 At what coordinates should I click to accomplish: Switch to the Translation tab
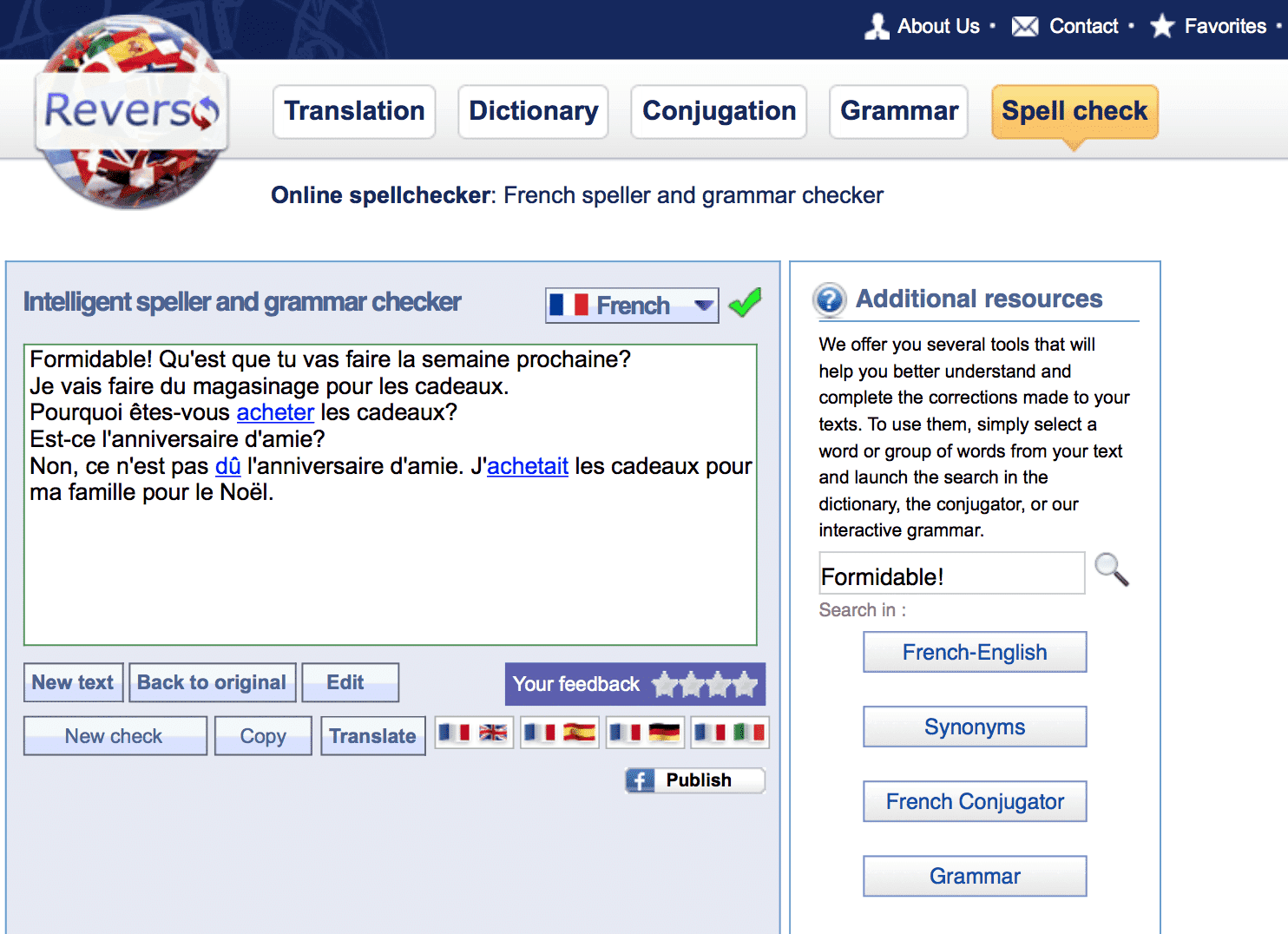pyautogui.click(x=354, y=111)
